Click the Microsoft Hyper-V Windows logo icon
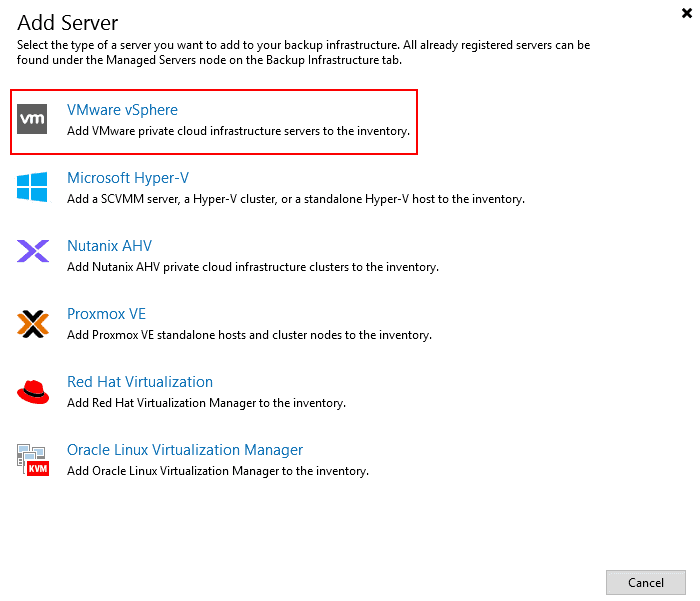 click(x=32, y=187)
